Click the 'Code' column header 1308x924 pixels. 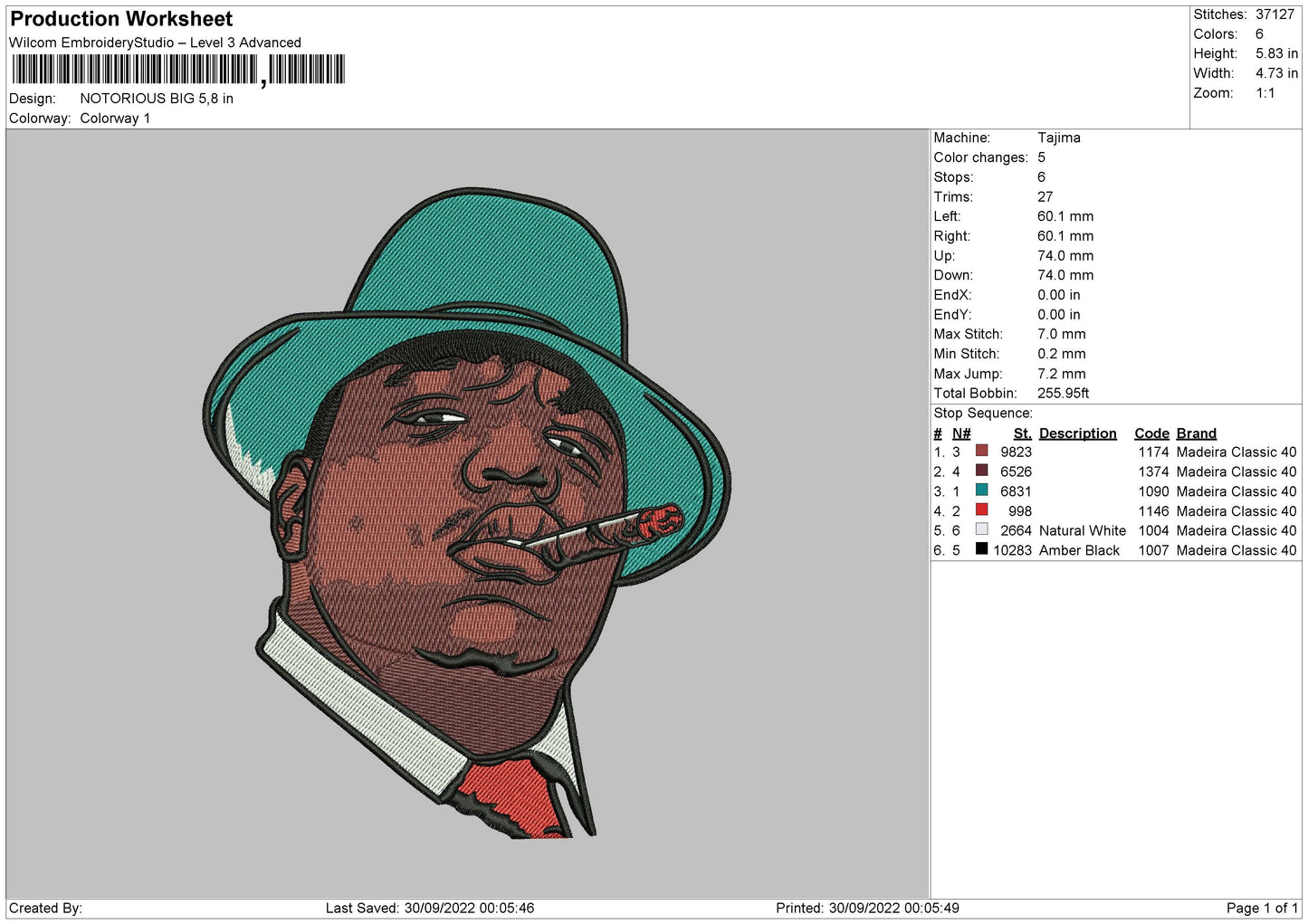1151,433
